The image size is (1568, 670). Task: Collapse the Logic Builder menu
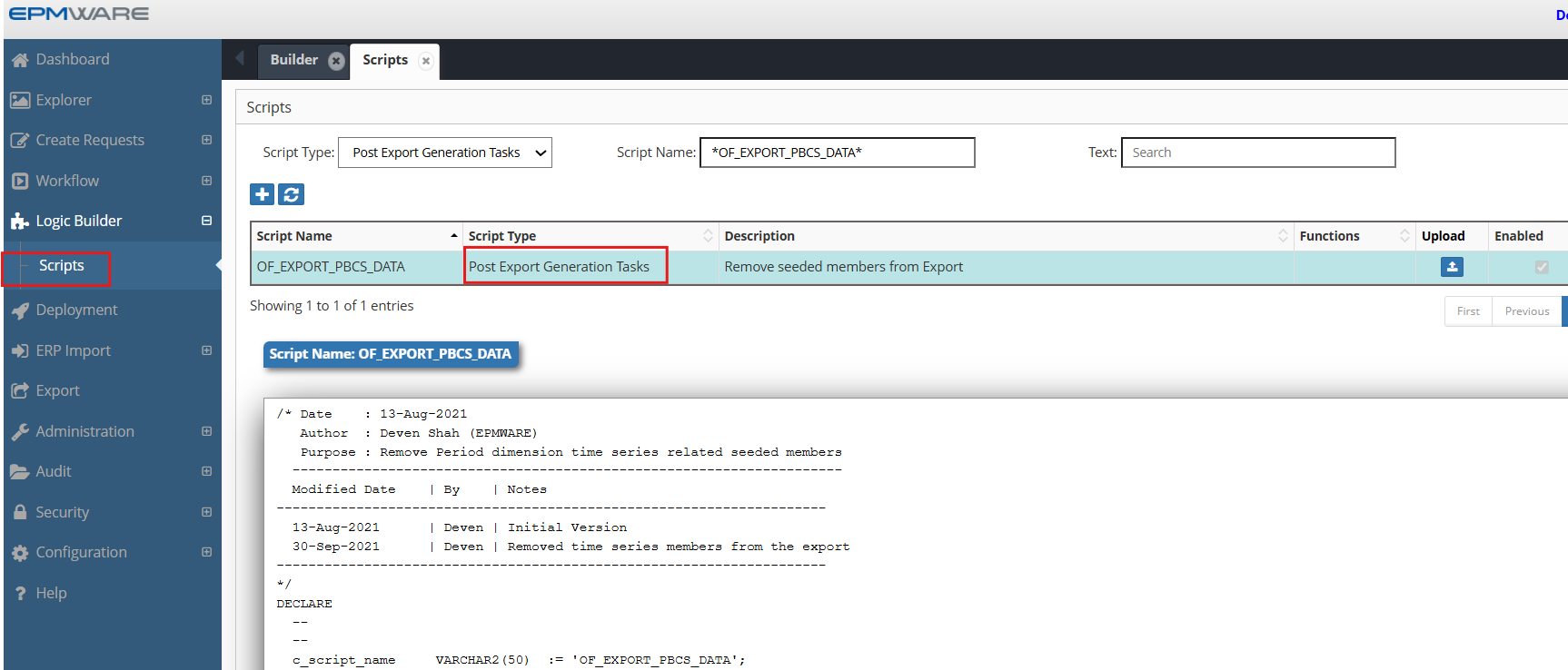206,221
